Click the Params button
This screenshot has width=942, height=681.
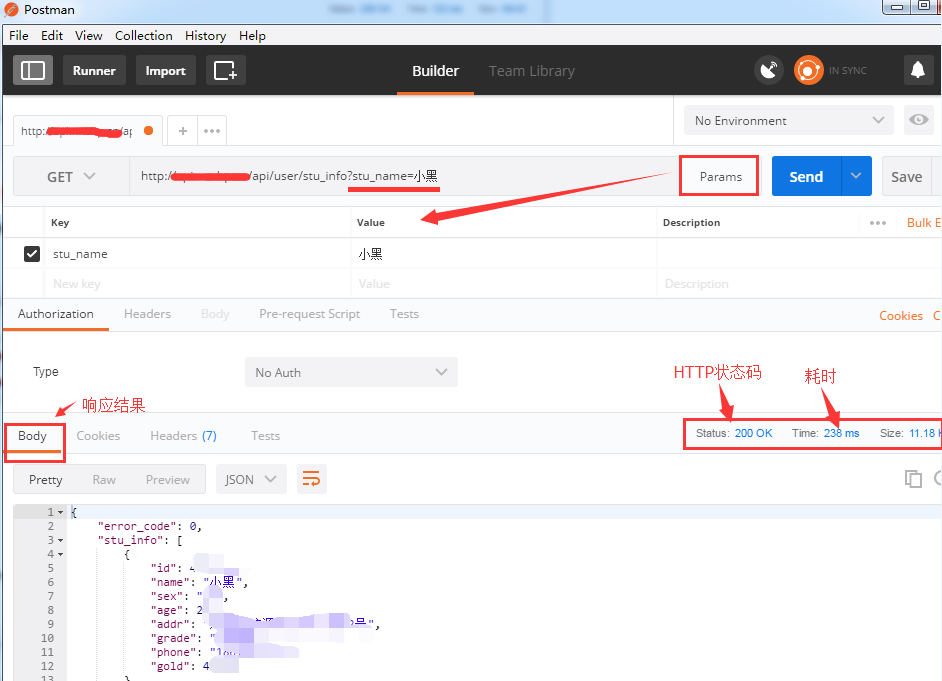click(x=720, y=176)
